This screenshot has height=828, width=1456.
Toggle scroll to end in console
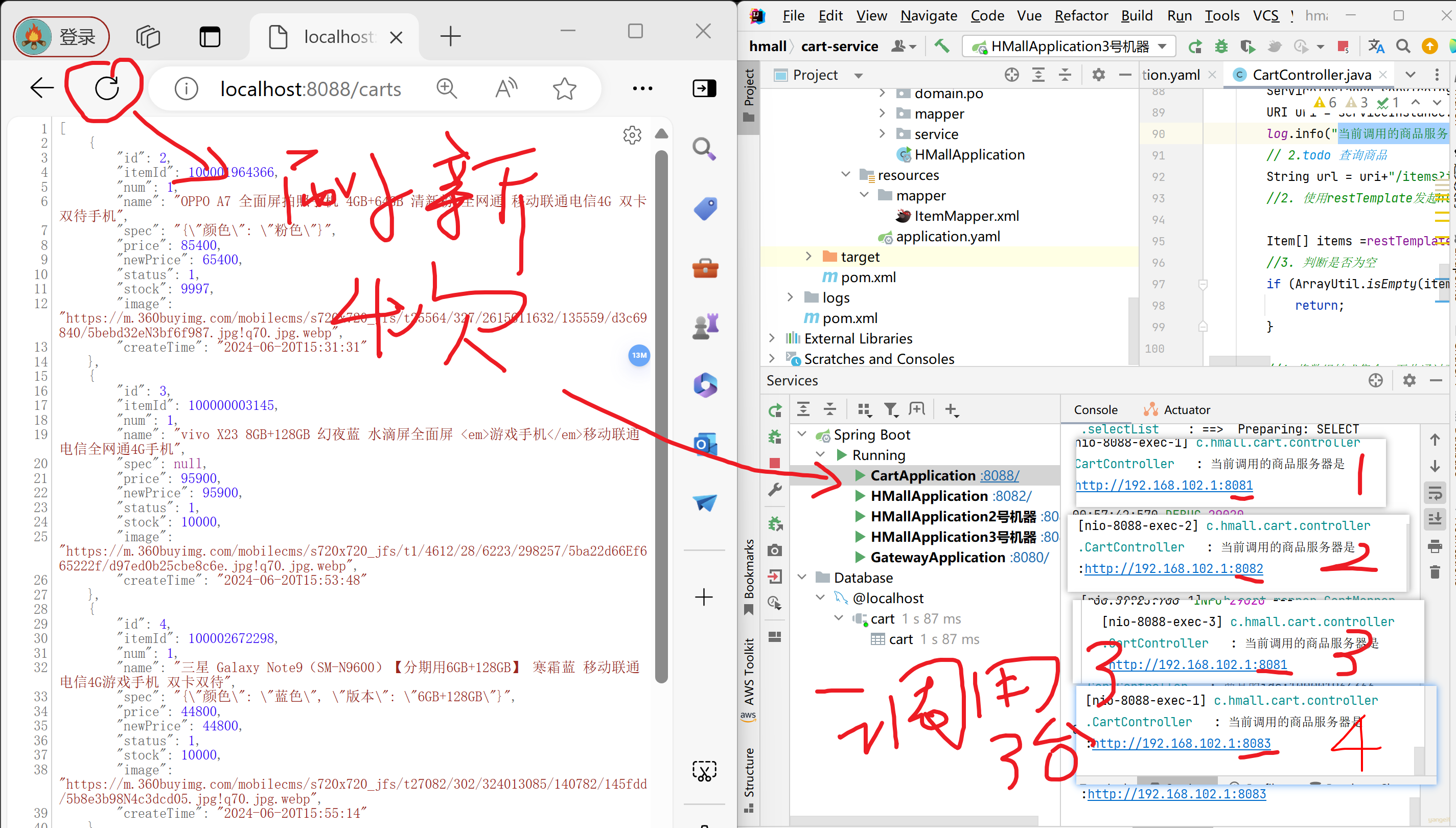tap(1435, 519)
